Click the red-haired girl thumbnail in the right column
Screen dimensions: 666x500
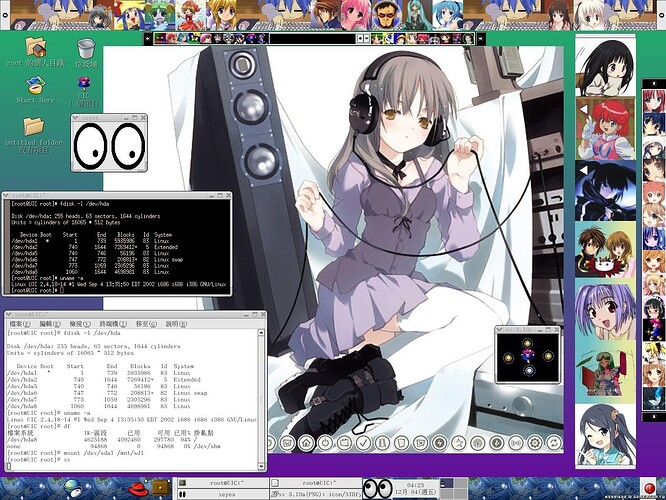606,128
